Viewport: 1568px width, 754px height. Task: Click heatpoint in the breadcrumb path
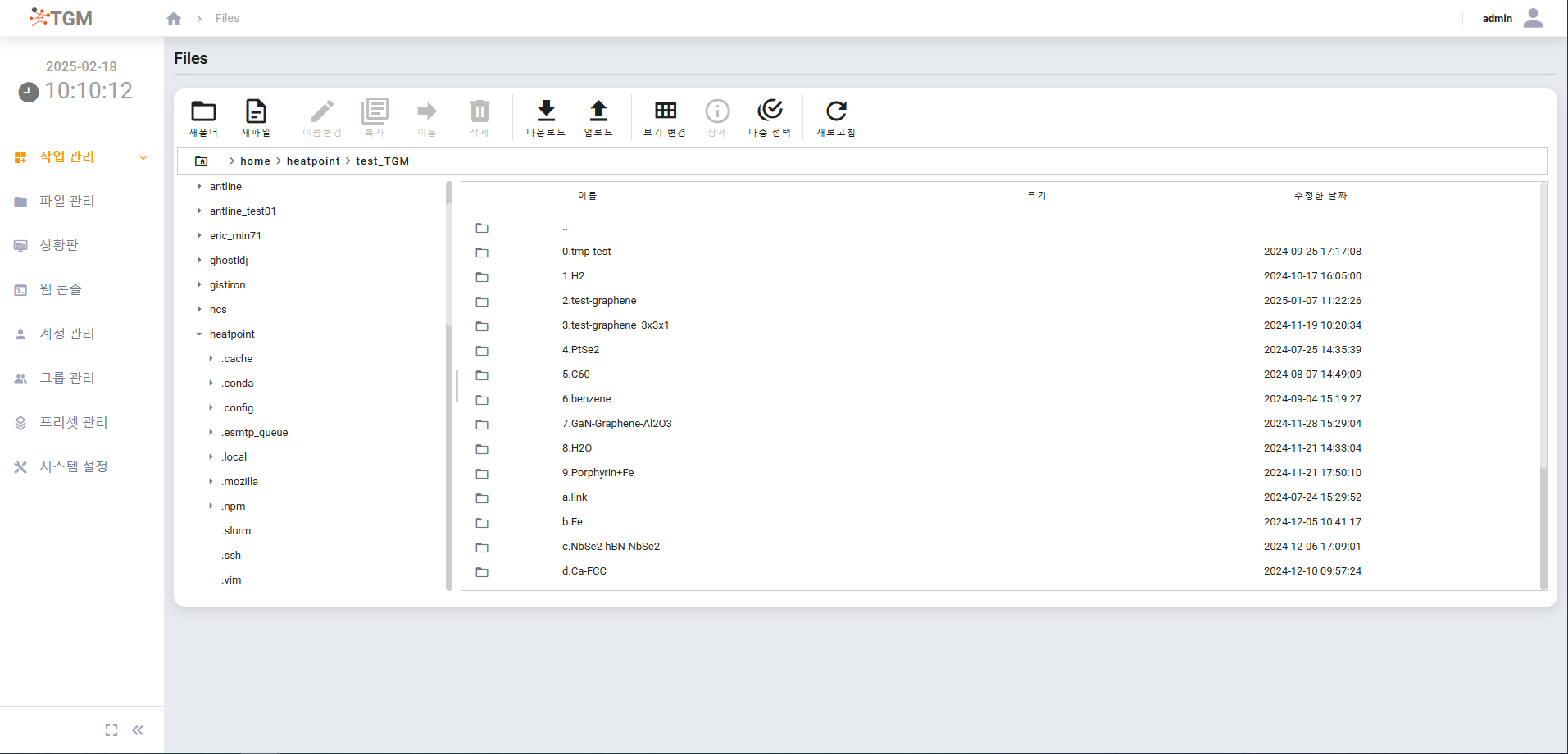point(313,161)
